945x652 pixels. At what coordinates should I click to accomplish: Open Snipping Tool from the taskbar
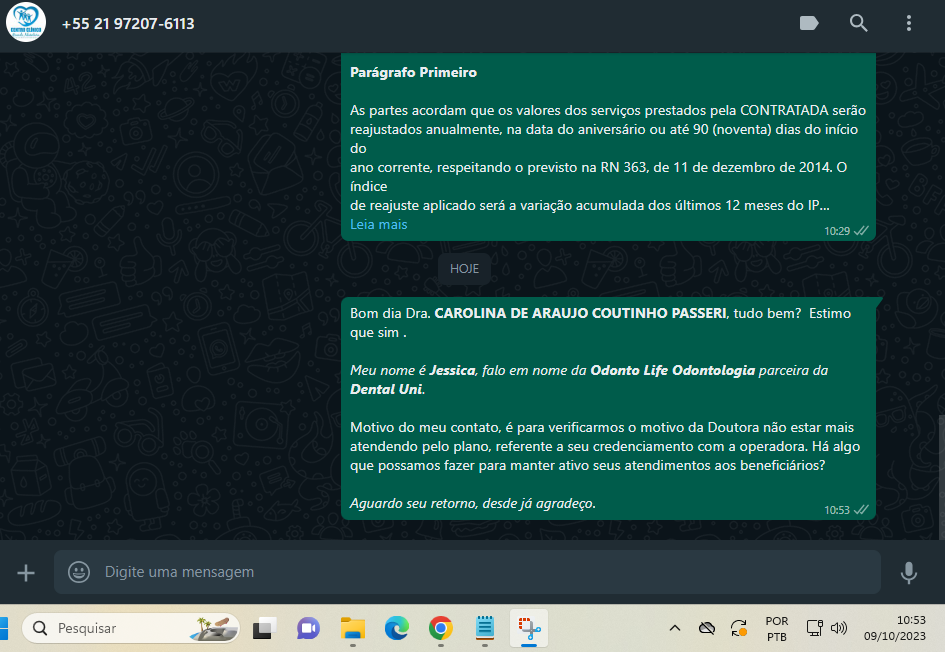[529, 628]
